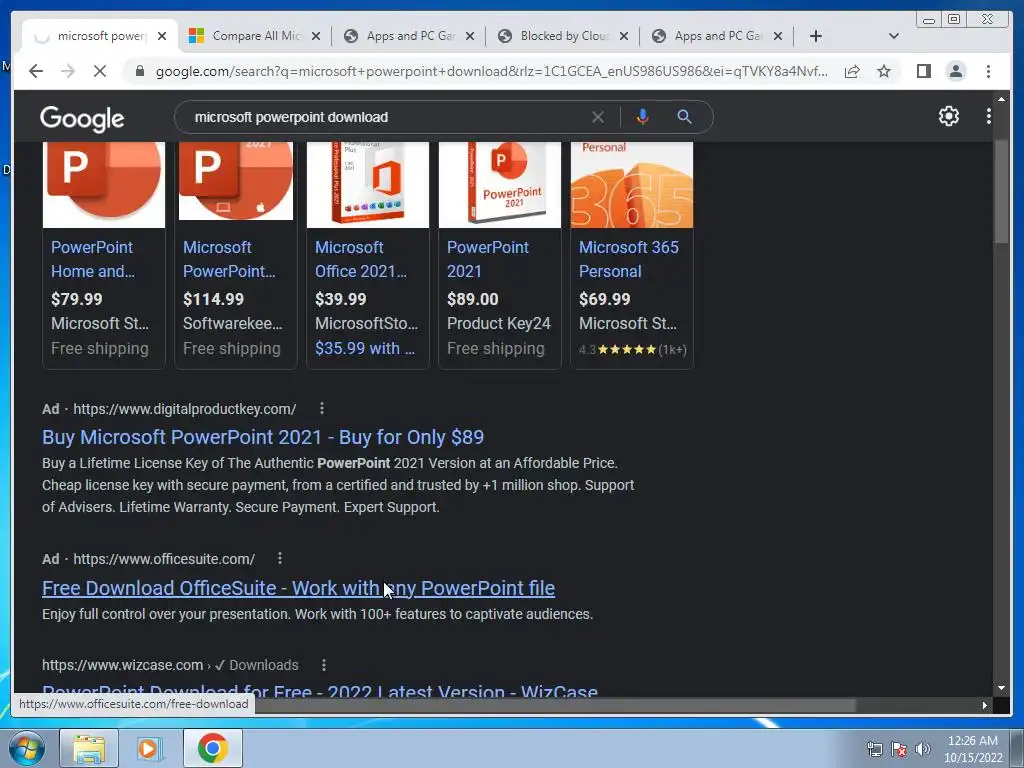Image resolution: width=1024 pixels, height=768 pixels.
Task: Click the horizontal scrollbar right arrow
Action: [x=984, y=705]
